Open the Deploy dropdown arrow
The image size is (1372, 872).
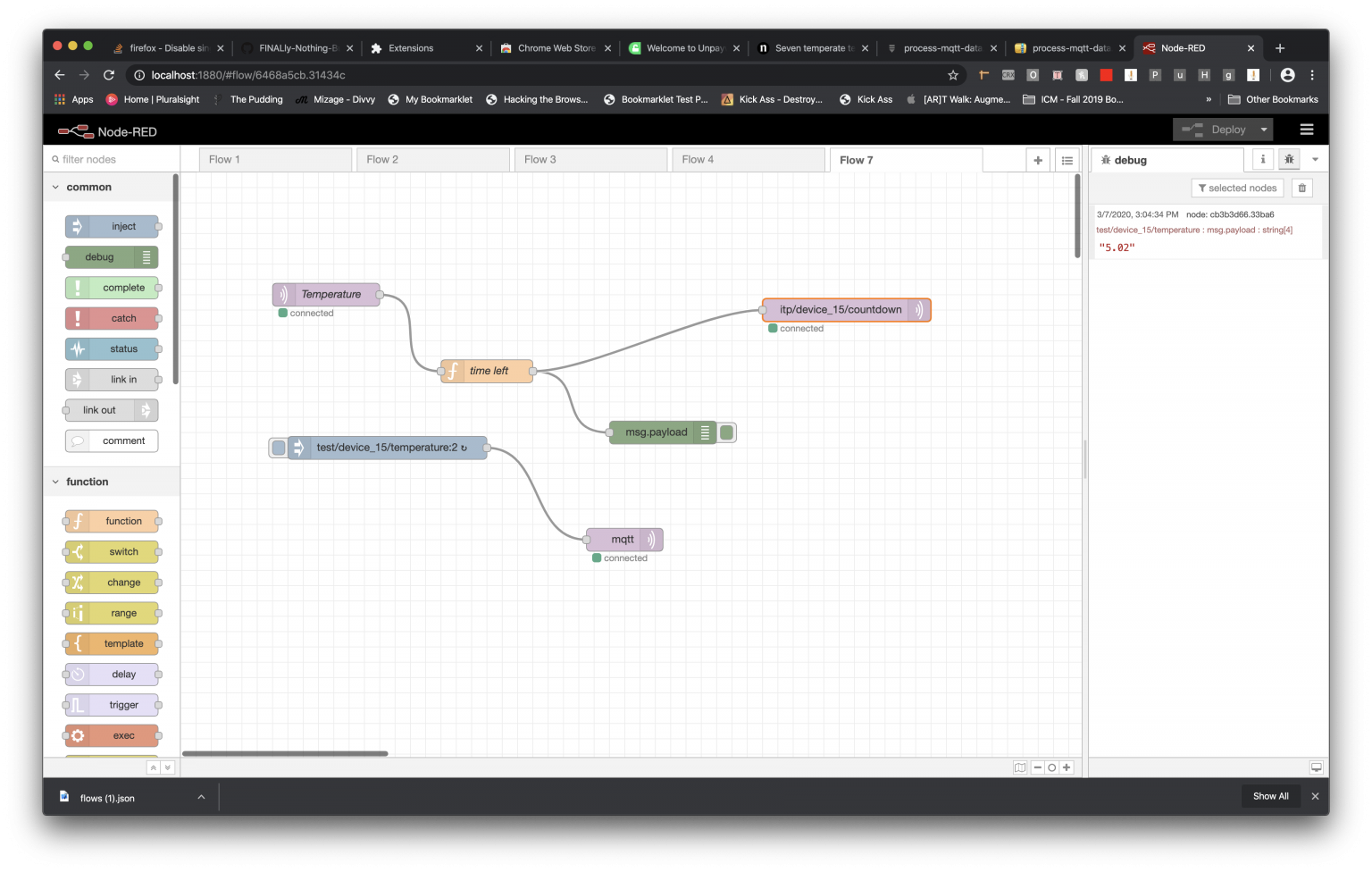(1264, 130)
